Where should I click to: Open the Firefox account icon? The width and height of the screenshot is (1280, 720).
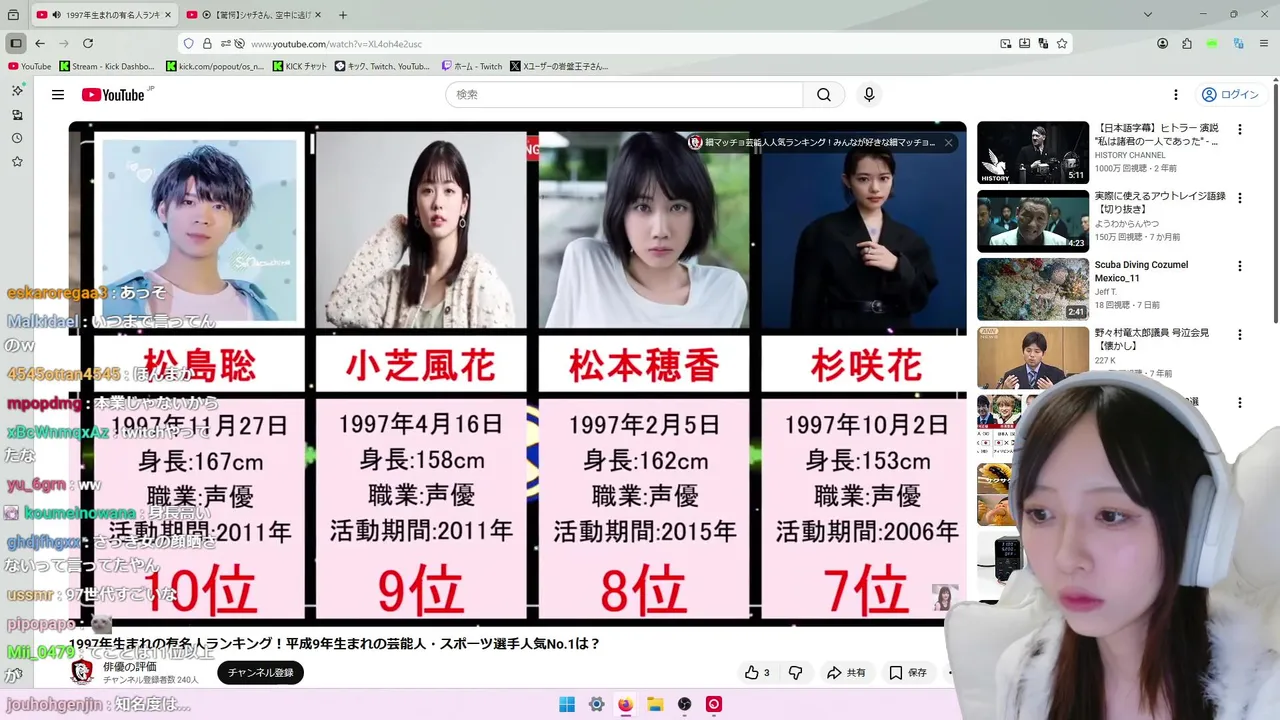(1162, 44)
